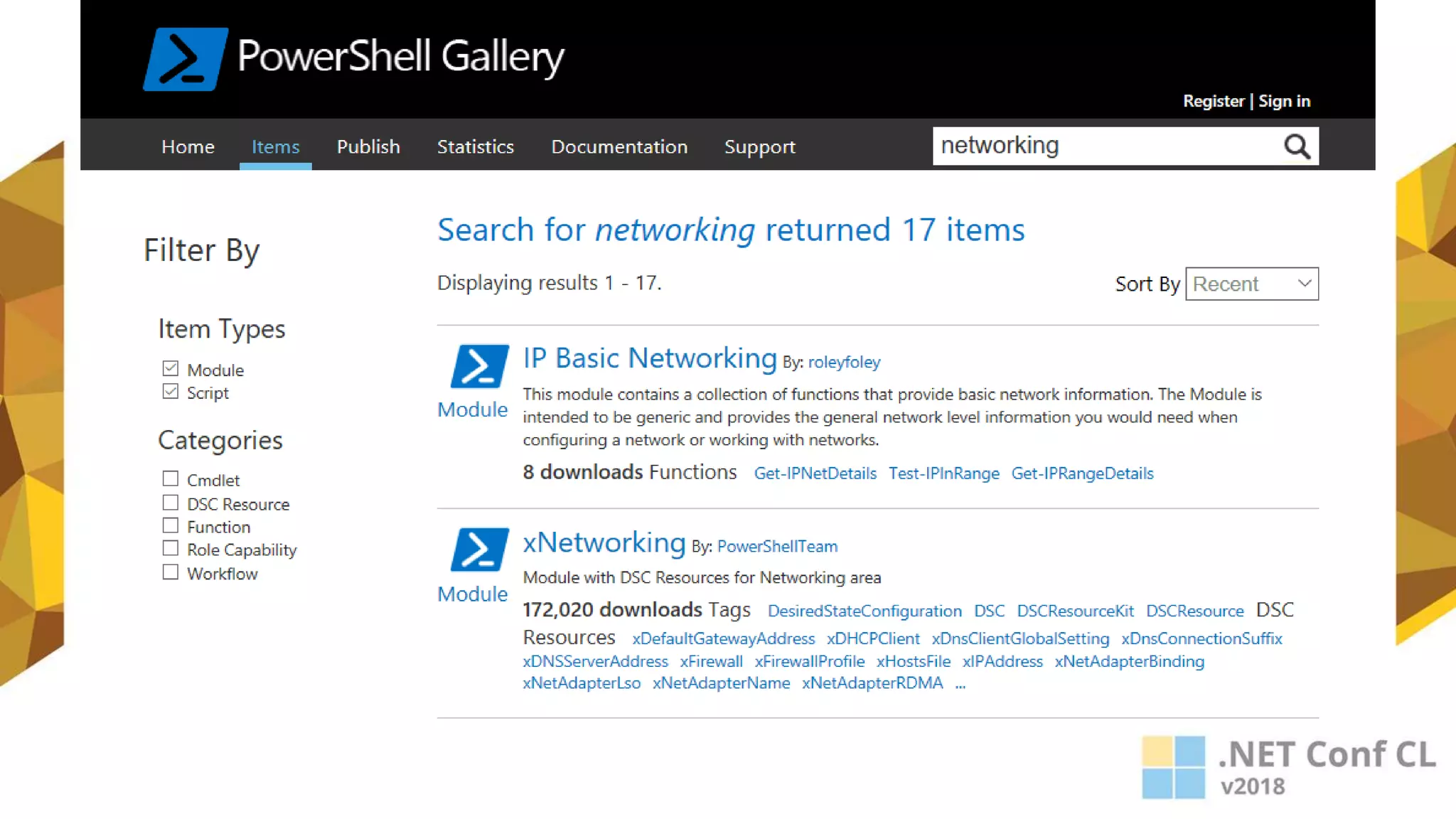This screenshot has width=1456, height=819.
Task: Click the IP Basic Networking module icon
Action: [x=480, y=366]
